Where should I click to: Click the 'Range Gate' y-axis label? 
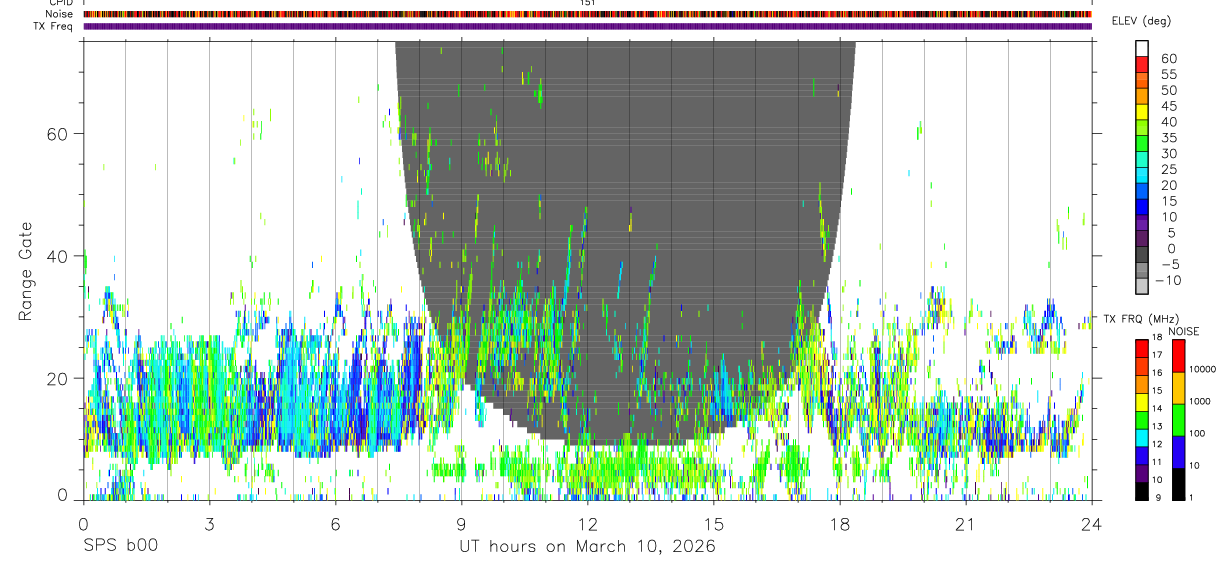(x=26, y=271)
